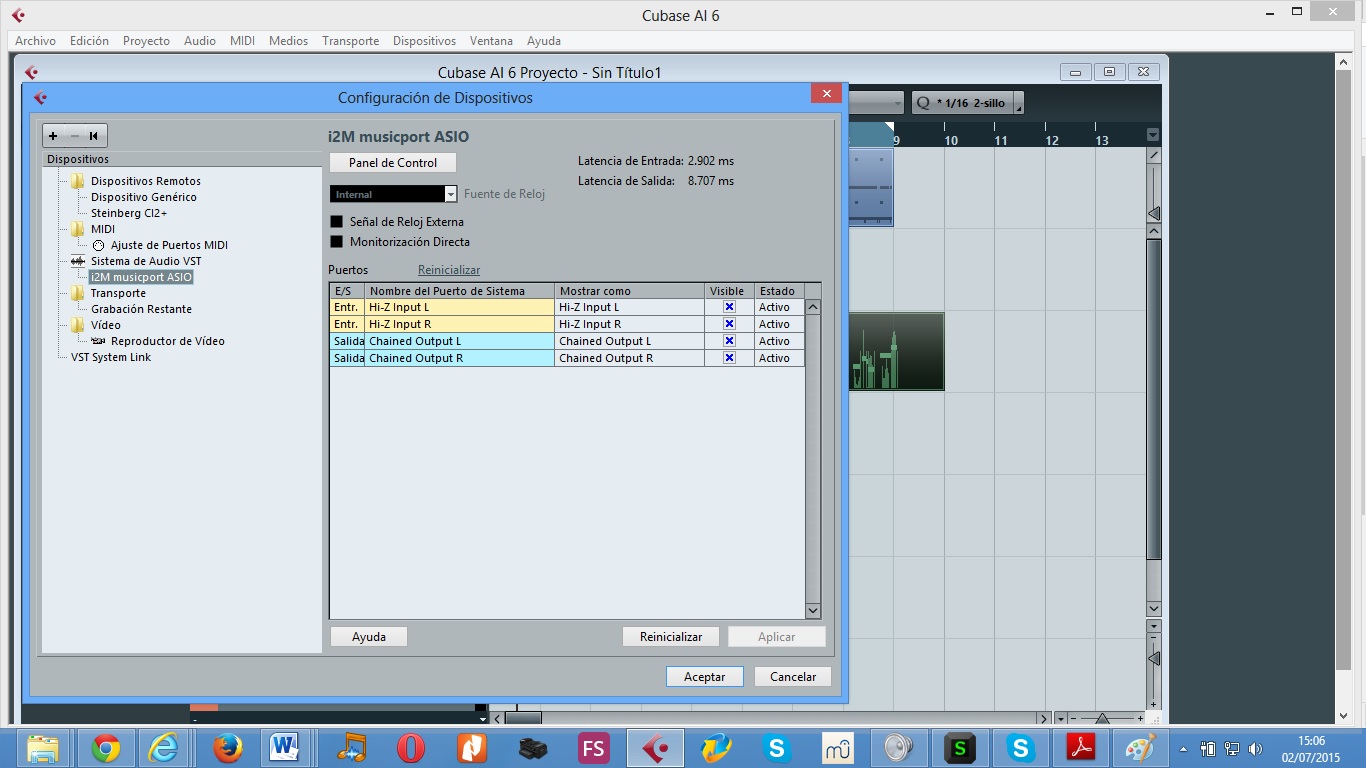1366x768 pixels.
Task: Click the Ayuda button in dialog
Action: [x=369, y=637]
